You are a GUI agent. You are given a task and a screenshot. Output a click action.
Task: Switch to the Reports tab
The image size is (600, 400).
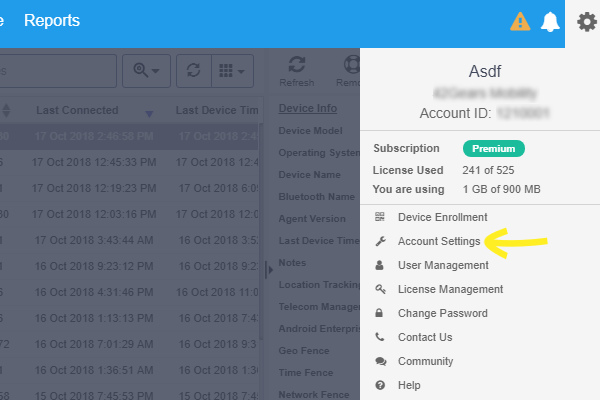52,21
